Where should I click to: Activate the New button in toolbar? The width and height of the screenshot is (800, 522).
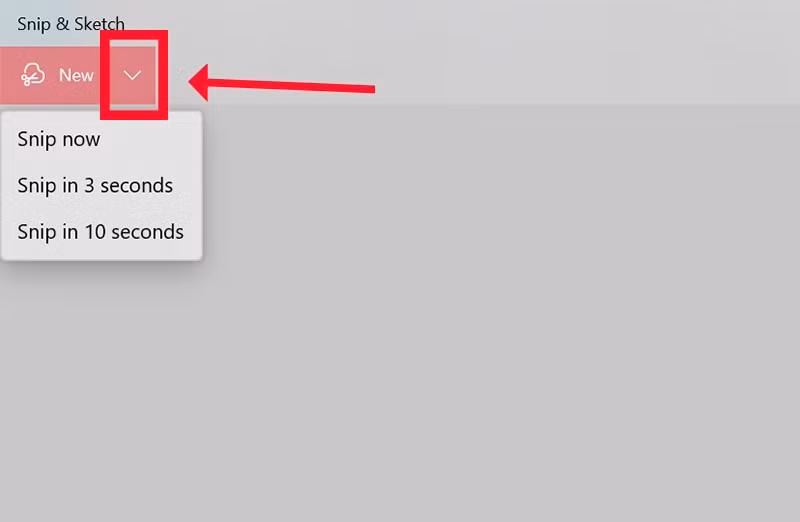[55, 76]
